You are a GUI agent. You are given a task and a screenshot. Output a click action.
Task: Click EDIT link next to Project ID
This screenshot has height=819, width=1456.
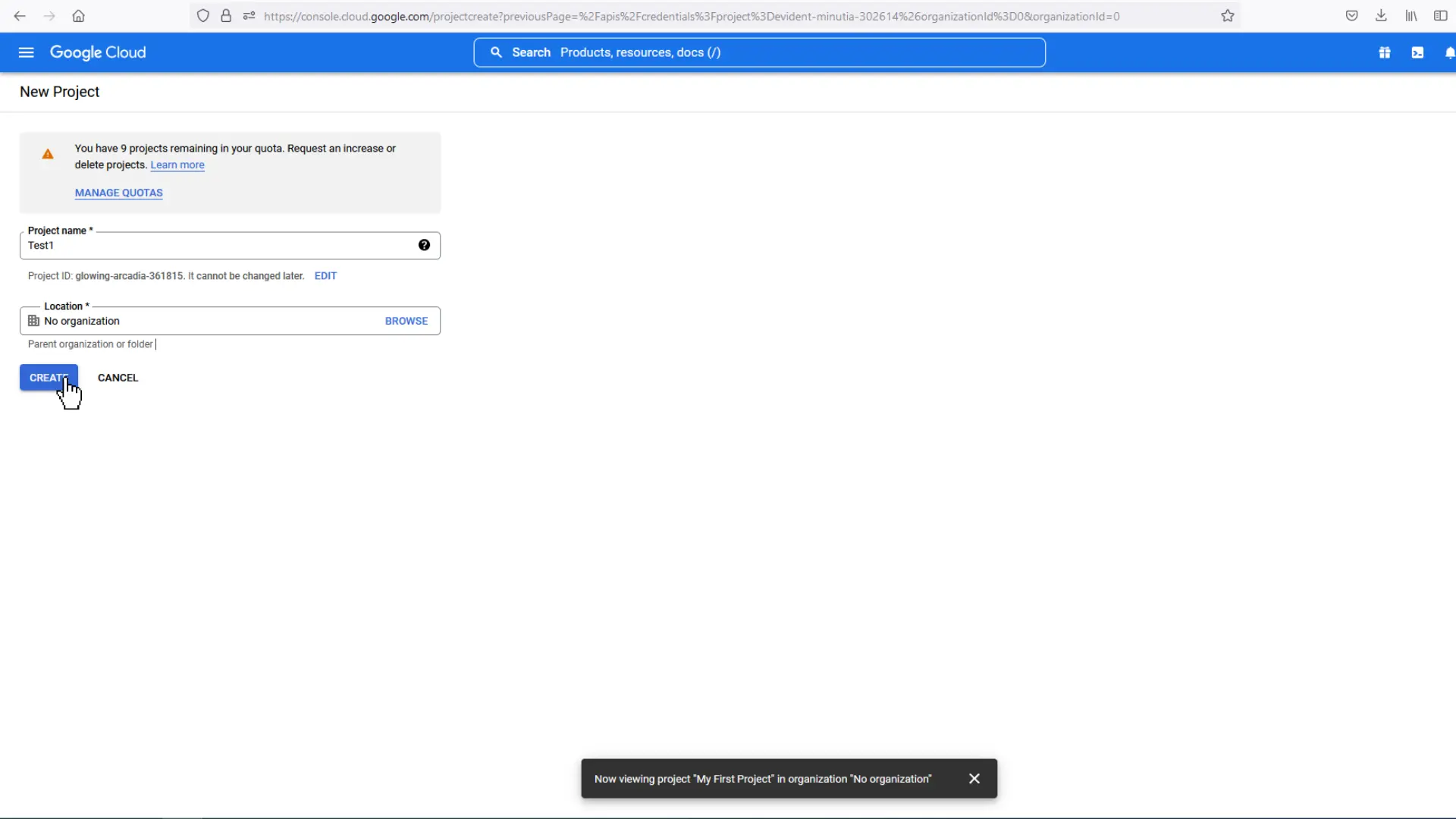coord(325,275)
